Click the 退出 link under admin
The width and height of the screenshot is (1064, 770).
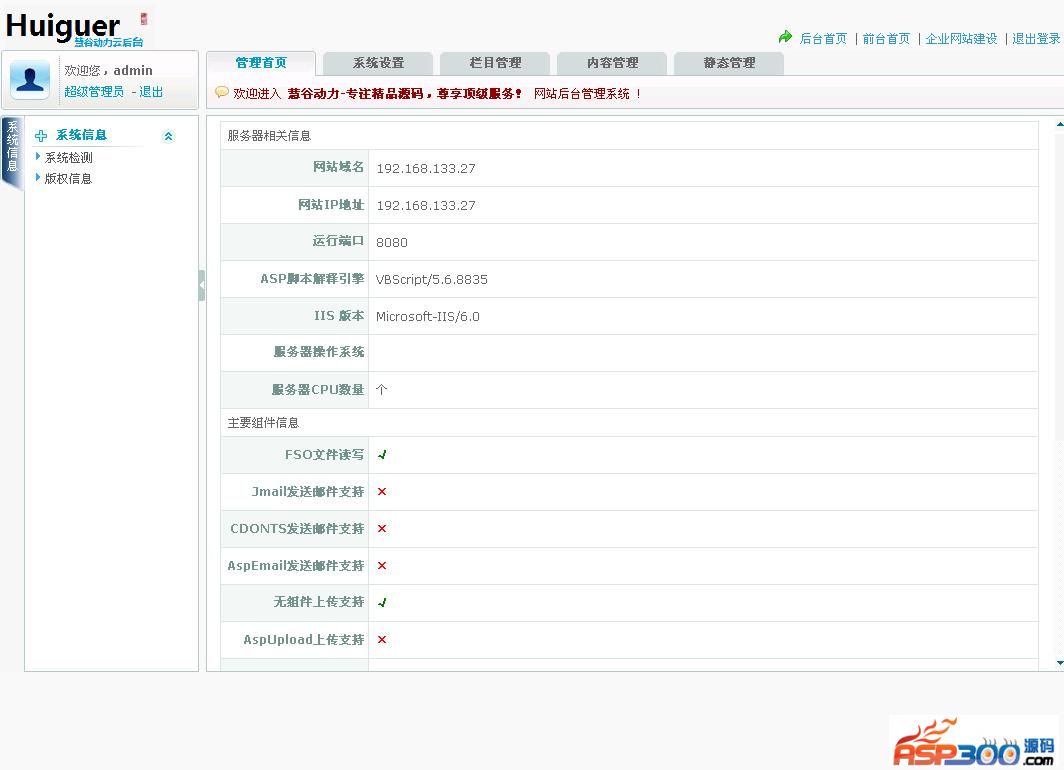[x=151, y=92]
